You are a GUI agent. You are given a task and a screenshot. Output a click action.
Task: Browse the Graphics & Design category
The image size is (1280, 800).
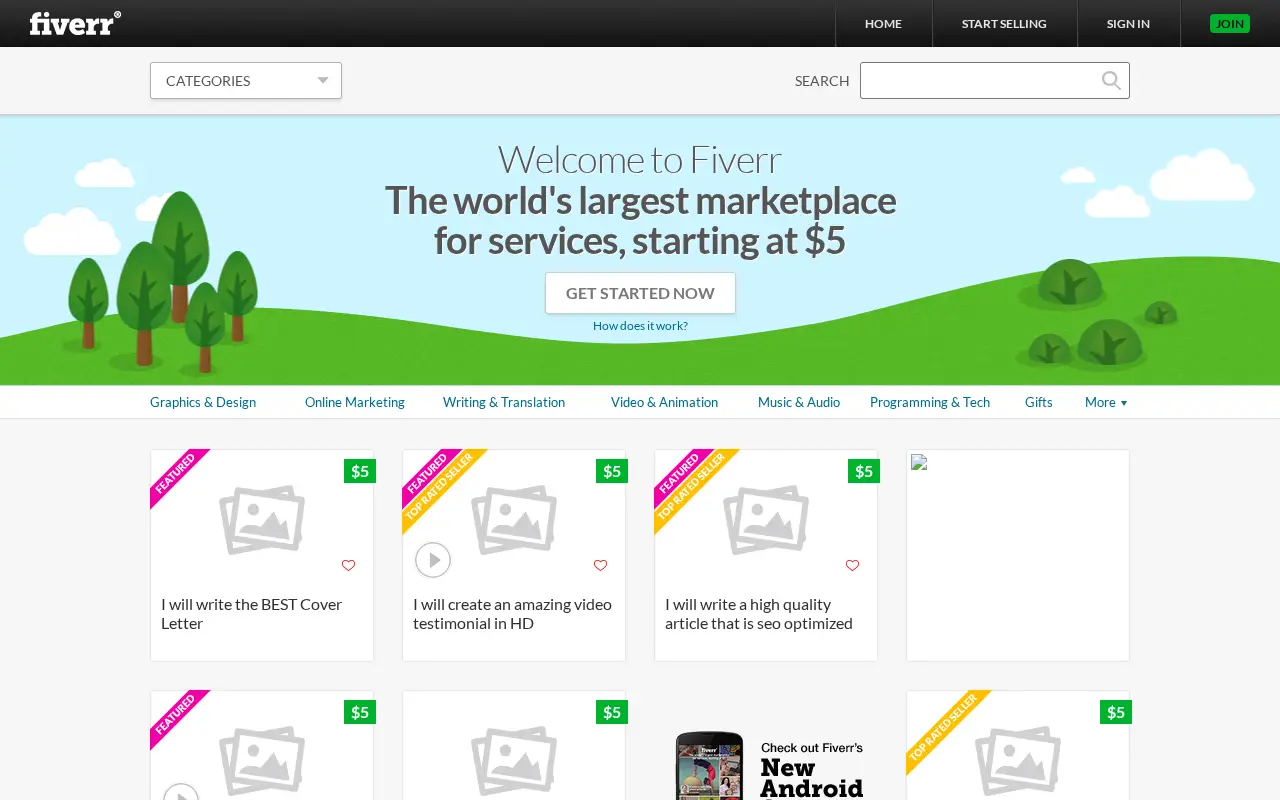(203, 402)
